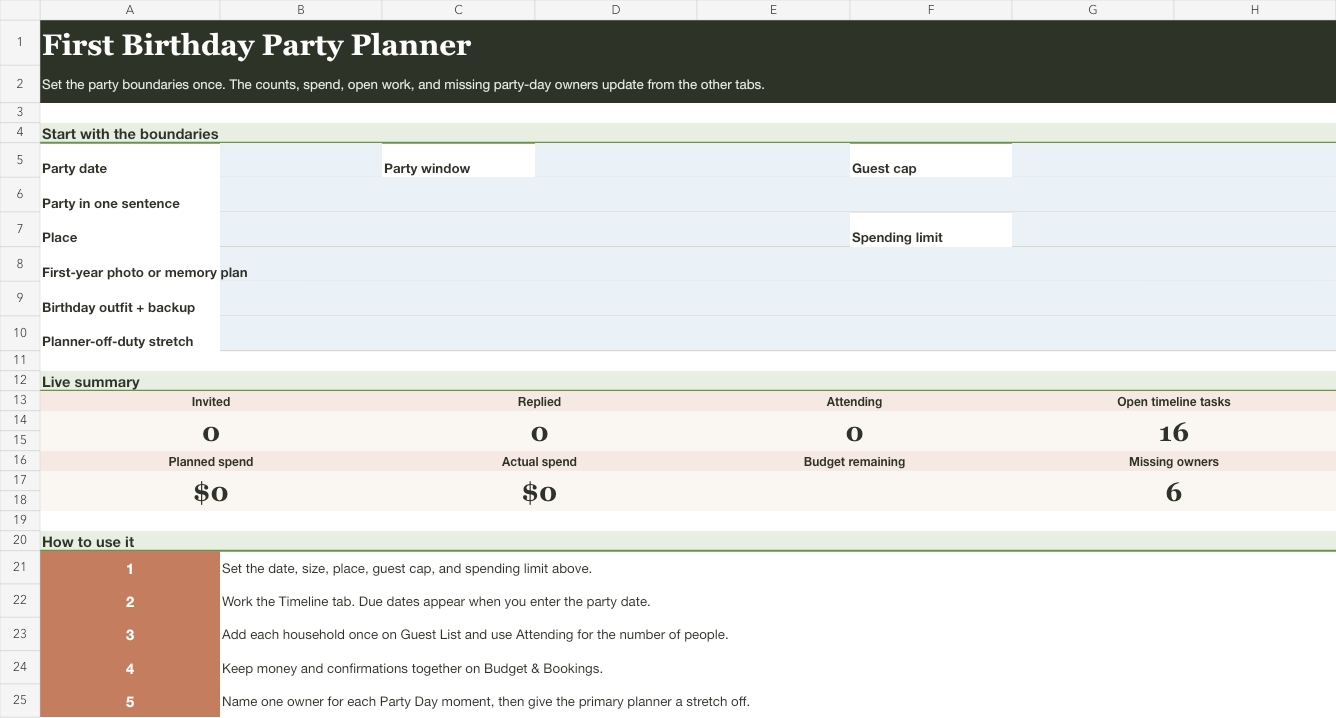
Task: Click the 'Party in one sentence' label
Action: (x=111, y=203)
